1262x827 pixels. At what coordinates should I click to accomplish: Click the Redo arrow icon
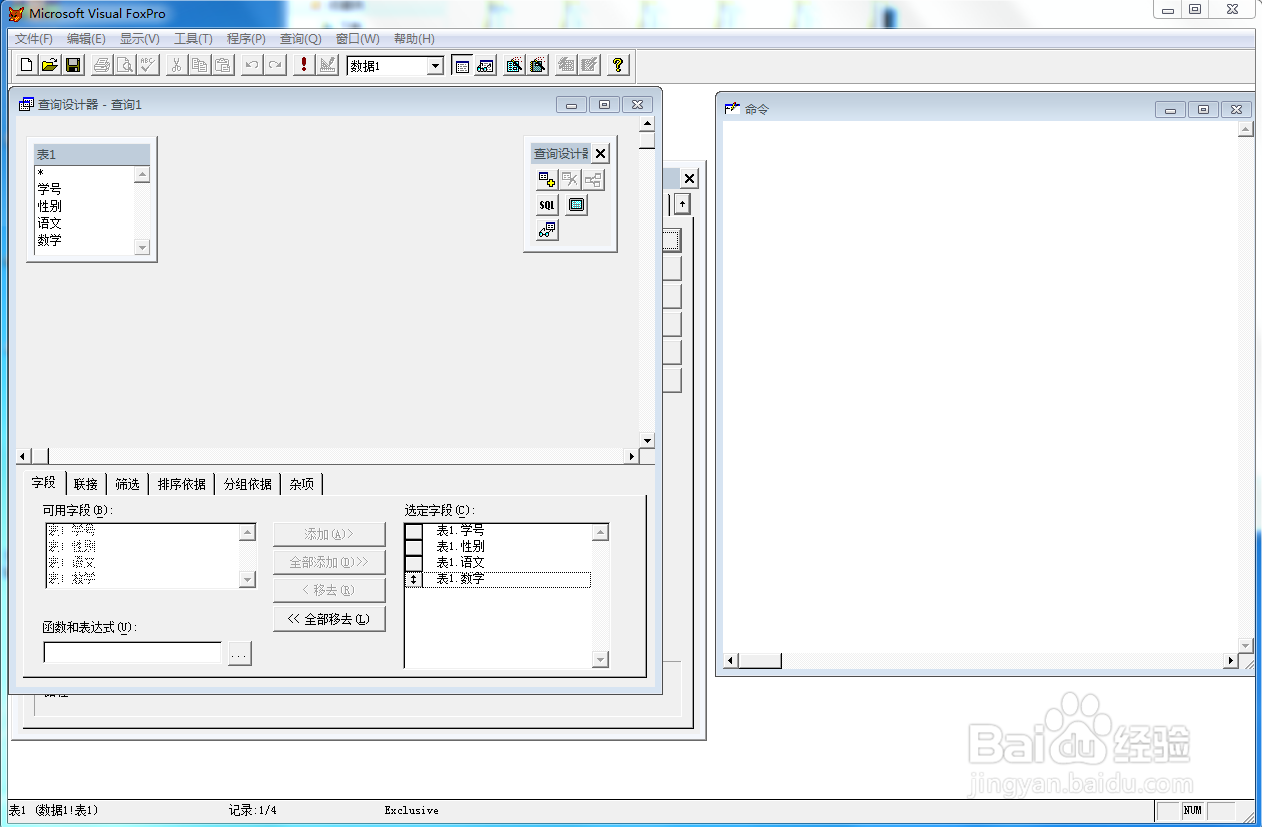click(275, 65)
